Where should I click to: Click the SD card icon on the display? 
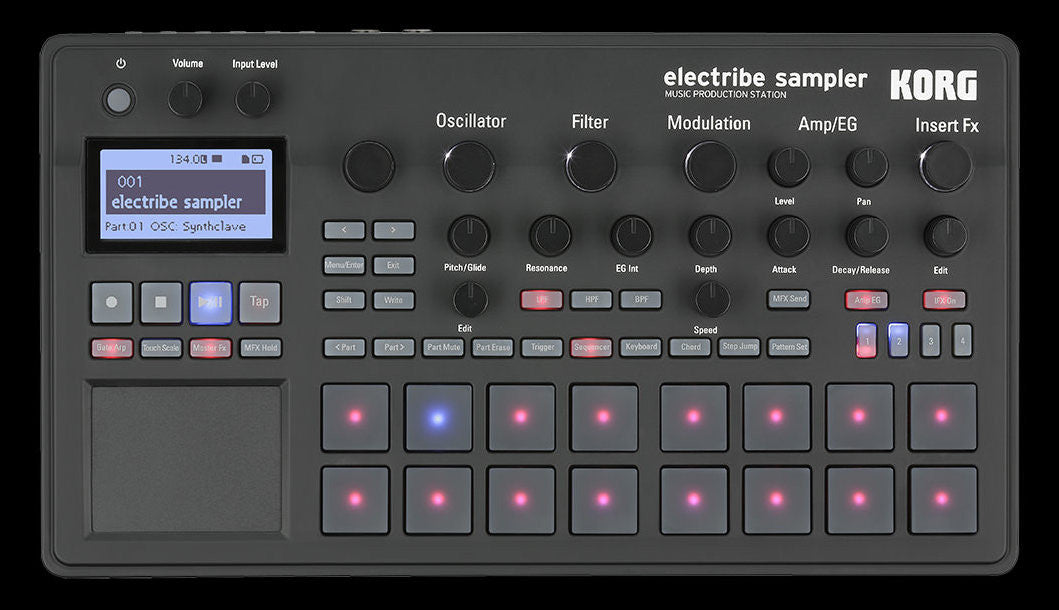coord(246,159)
